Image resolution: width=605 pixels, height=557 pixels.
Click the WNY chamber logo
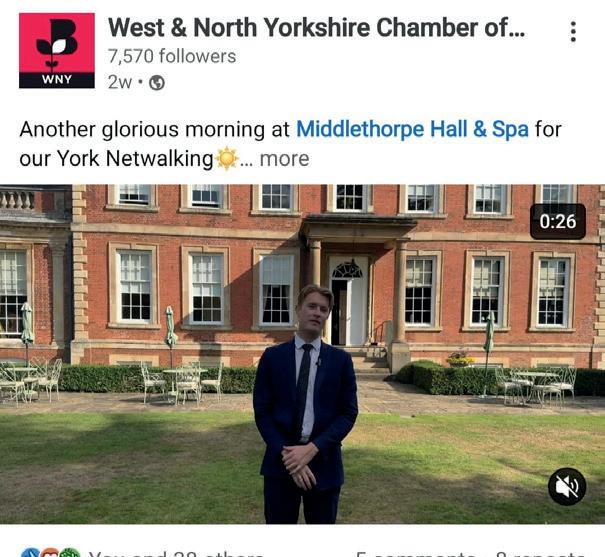[x=57, y=51]
